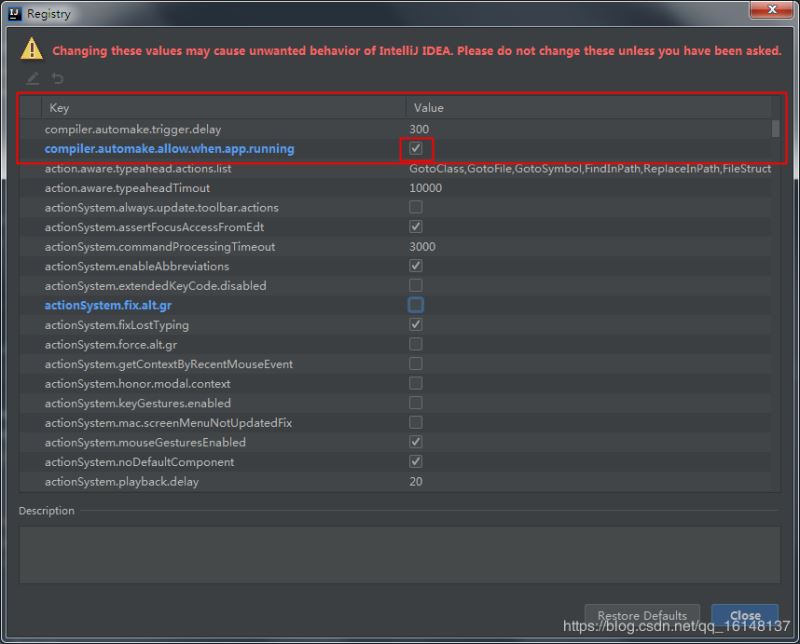Enable actionSystem.force.alt.gr checkbox

(416, 344)
